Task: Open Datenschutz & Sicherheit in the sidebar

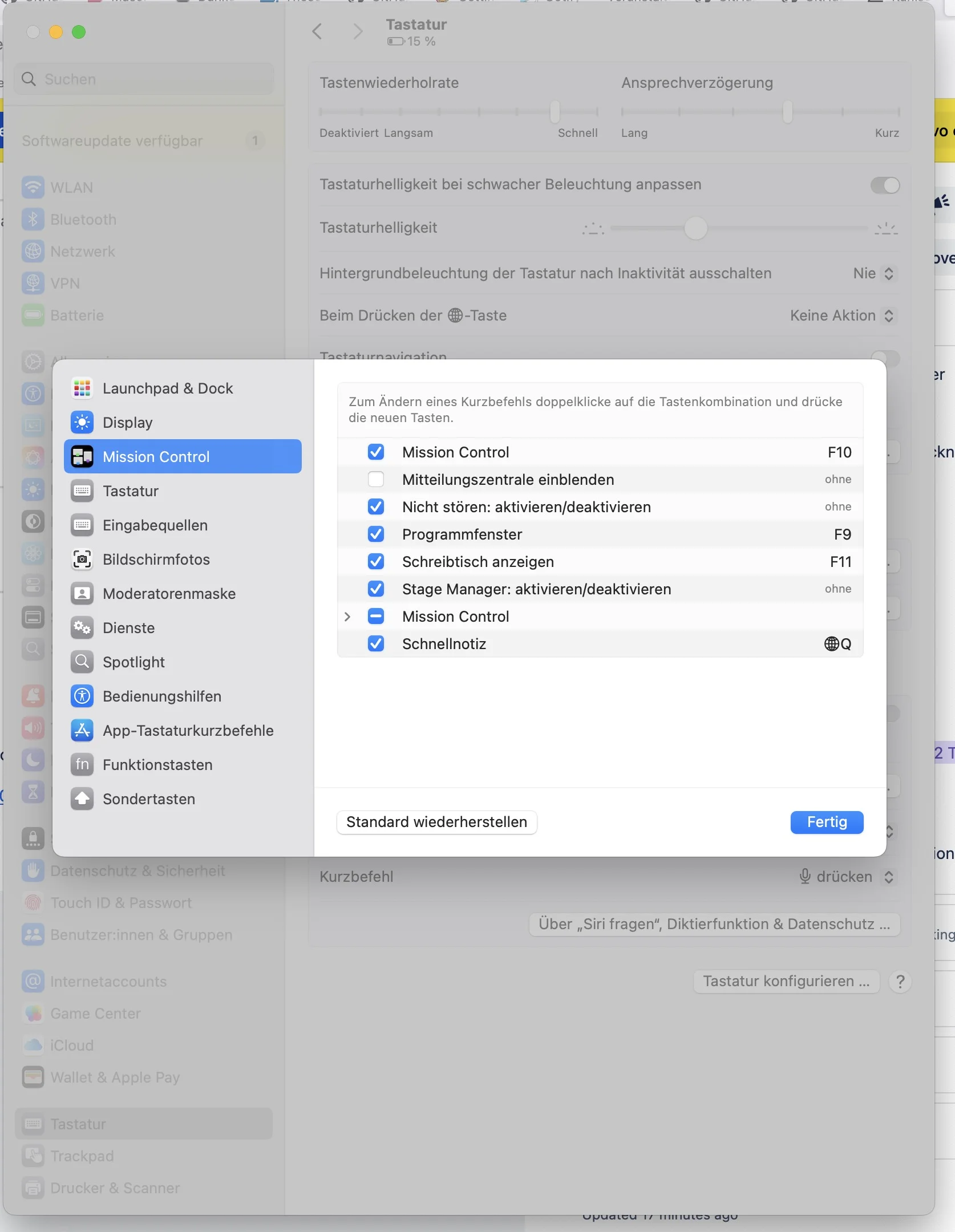Action: click(x=144, y=871)
